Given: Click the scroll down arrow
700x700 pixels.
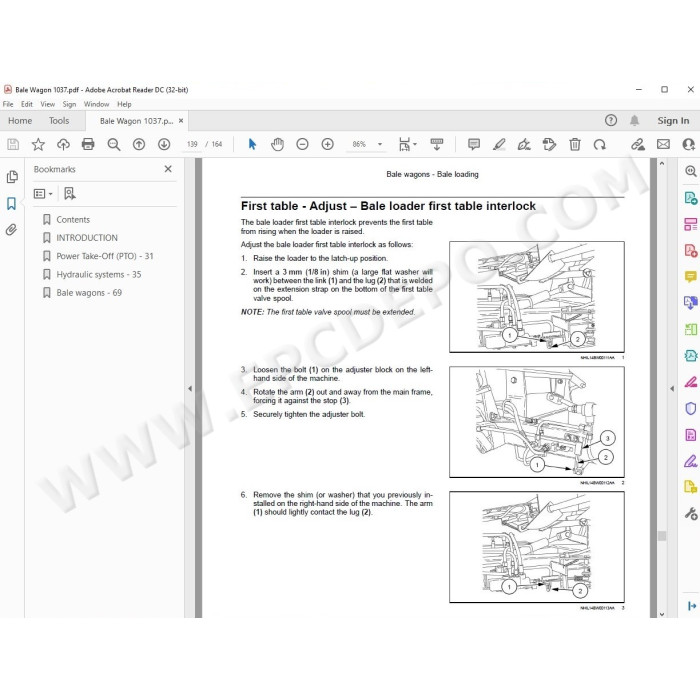Looking at the screenshot, I should pos(662,614).
